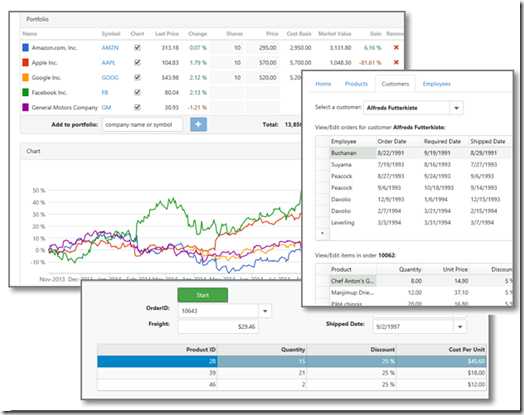Remove Amazon.com from portfolio with red X
The height and width of the screenshot is (415, 524).
coord(396,47)
